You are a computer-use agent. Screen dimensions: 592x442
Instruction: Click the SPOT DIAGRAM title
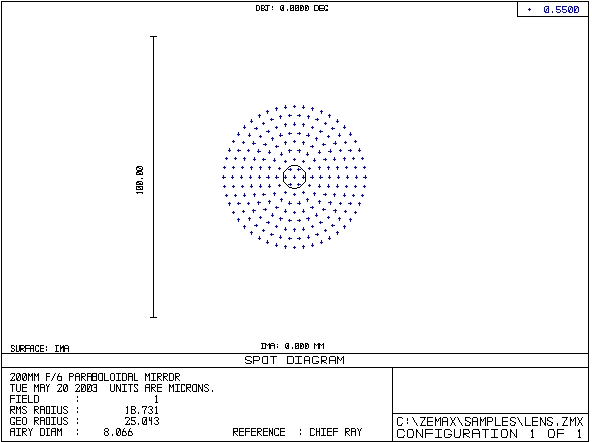click(x=294, y=360)
